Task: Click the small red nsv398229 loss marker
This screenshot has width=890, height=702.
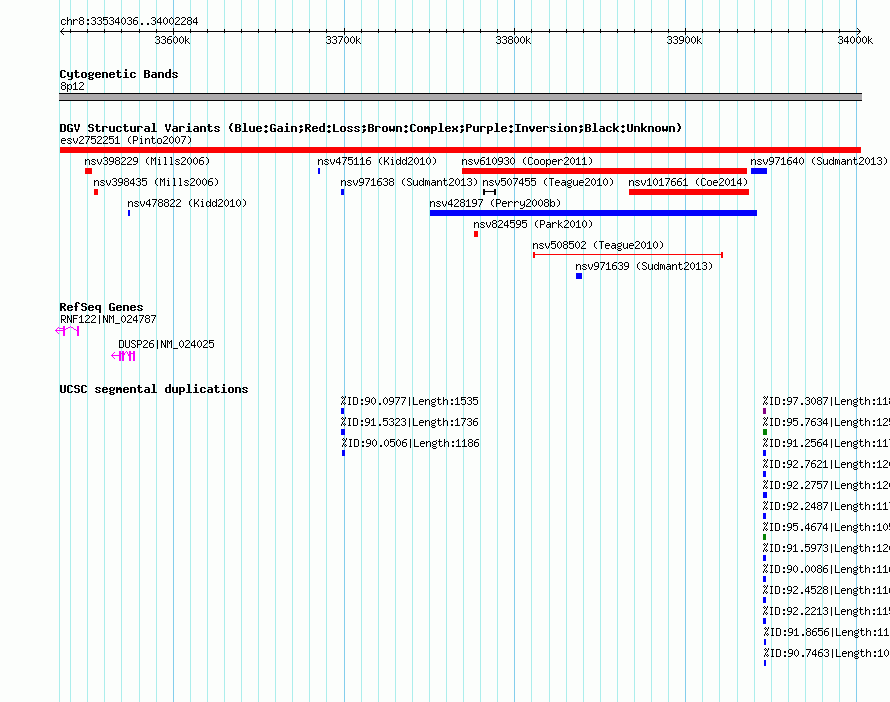Action: pyautogui.click(x=89, y=171)
